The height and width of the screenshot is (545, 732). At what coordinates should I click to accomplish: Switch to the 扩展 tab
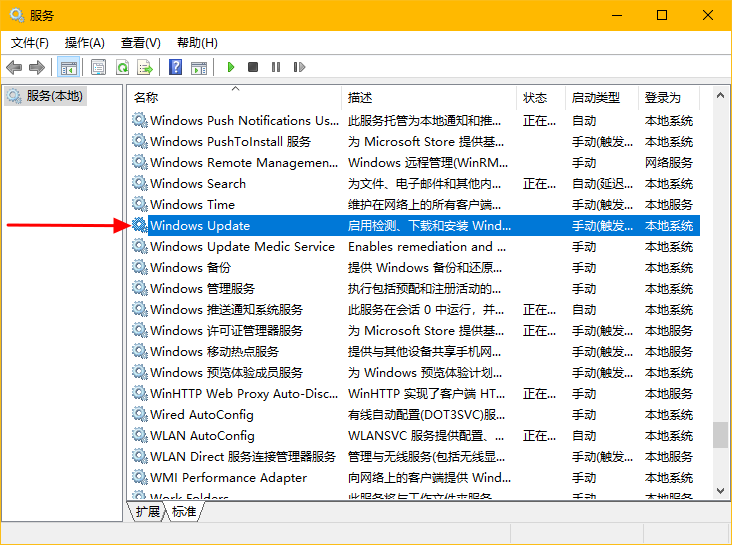tap(148, 512)
